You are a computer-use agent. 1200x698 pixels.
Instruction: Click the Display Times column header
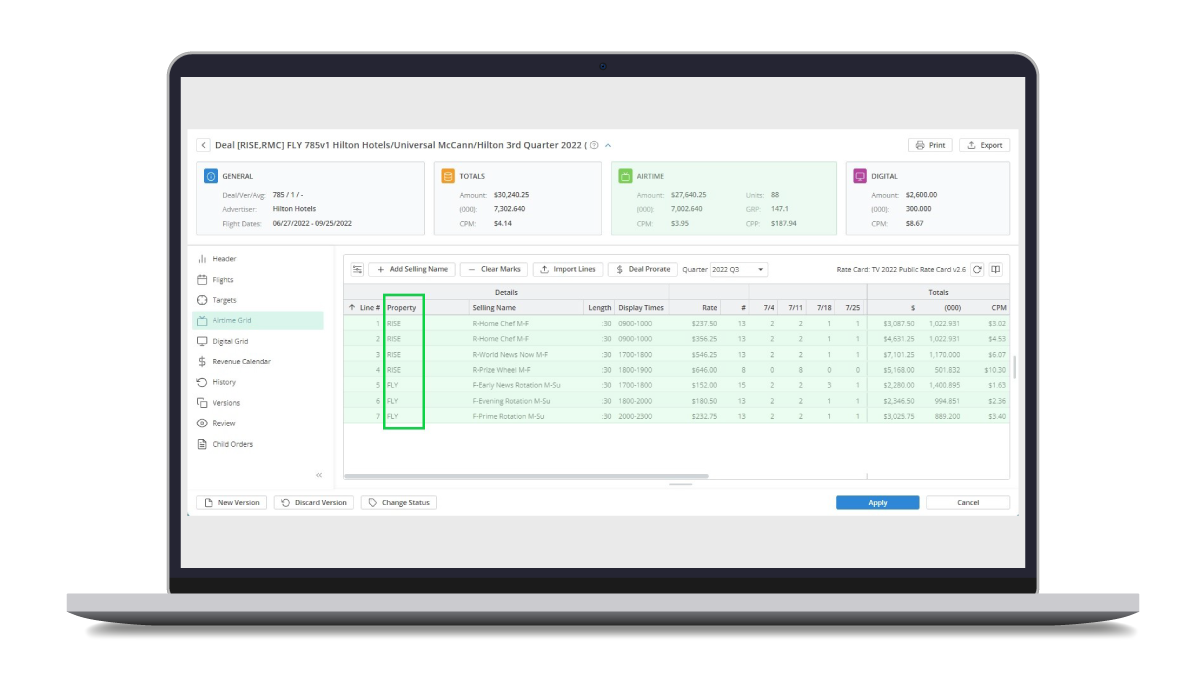point(641,307)
